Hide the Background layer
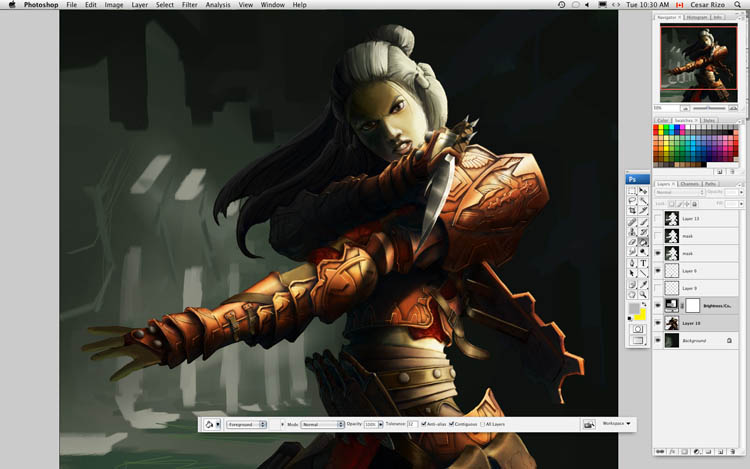The height and width of the screenshot is (469, 750). [658, 340]
